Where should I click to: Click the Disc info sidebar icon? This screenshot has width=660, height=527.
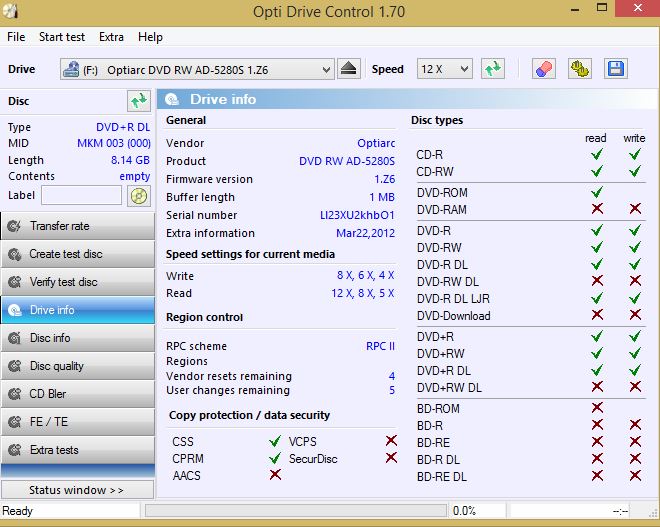pyautogui.click(x=14, y=338)
